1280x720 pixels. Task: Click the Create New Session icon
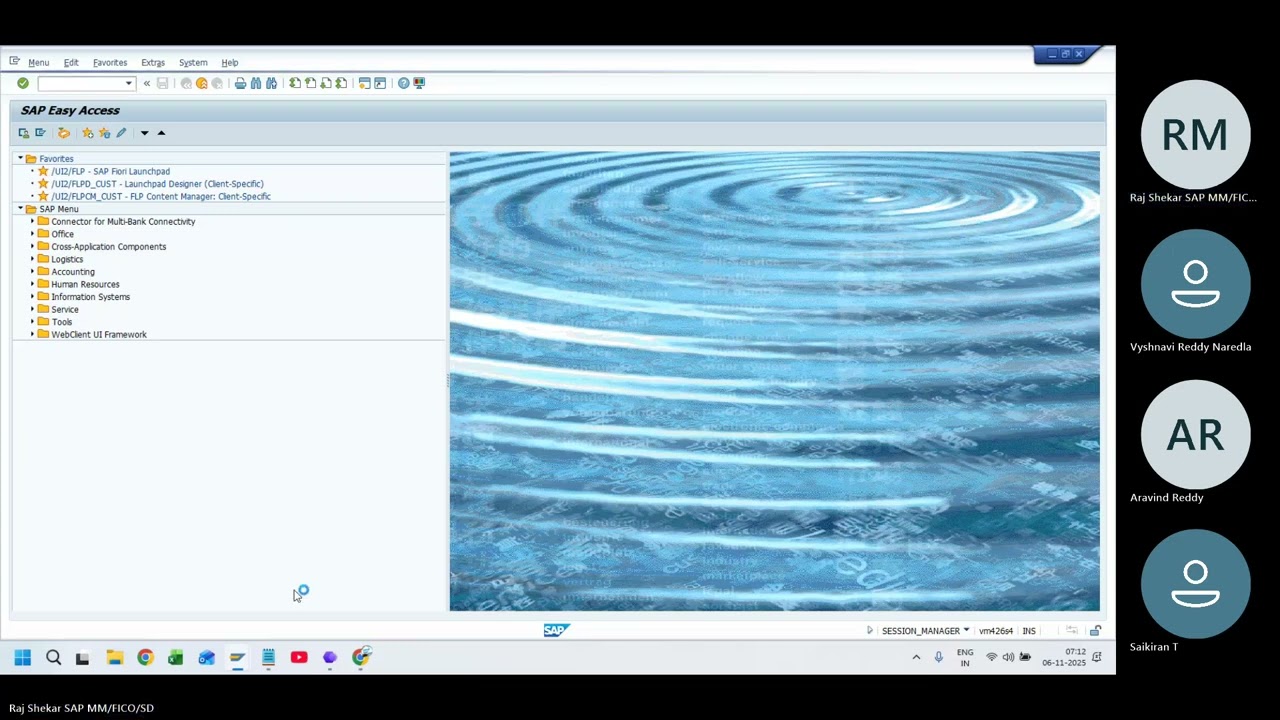(x=364, y=83)
